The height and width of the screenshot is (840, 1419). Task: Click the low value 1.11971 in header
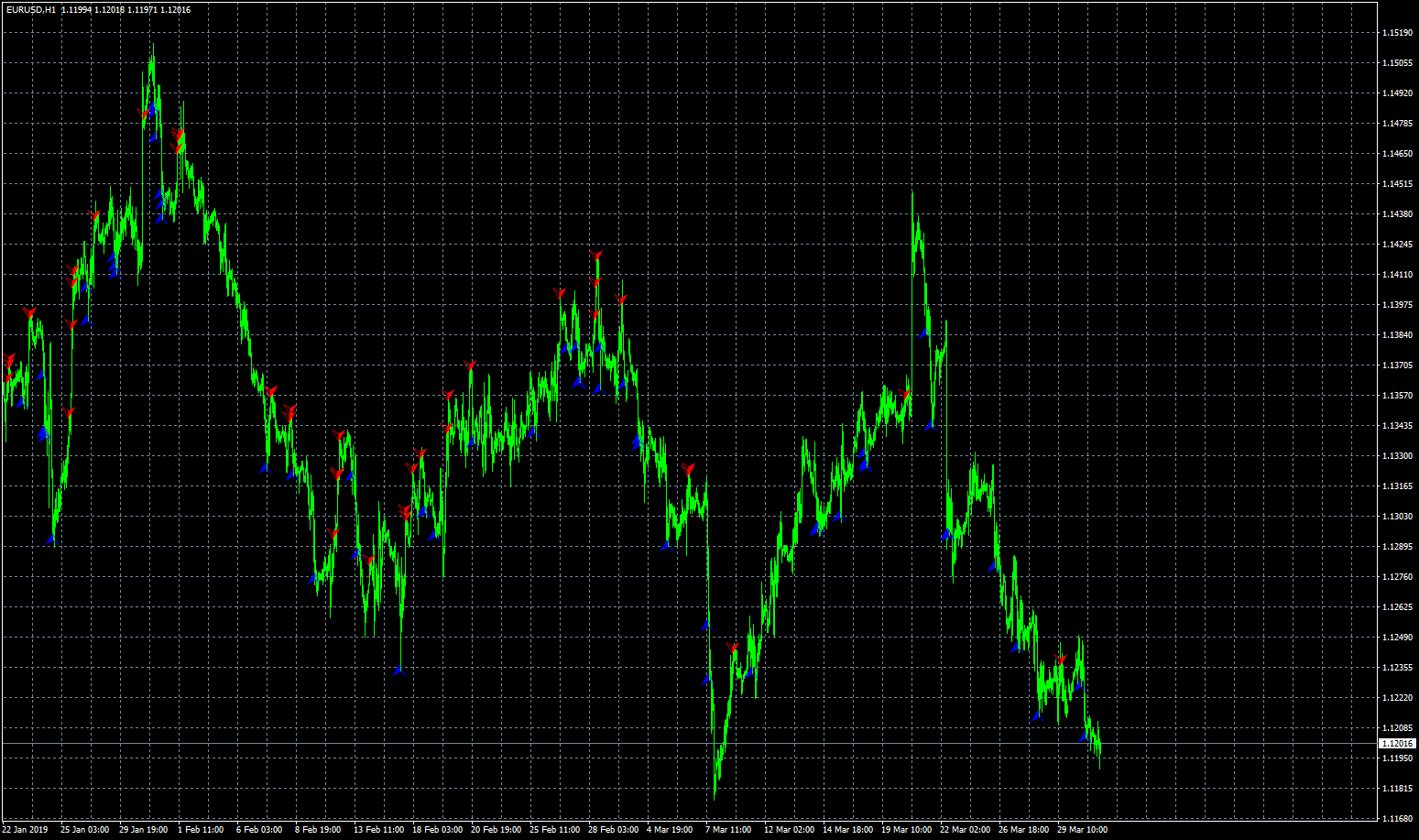point(142,9)
